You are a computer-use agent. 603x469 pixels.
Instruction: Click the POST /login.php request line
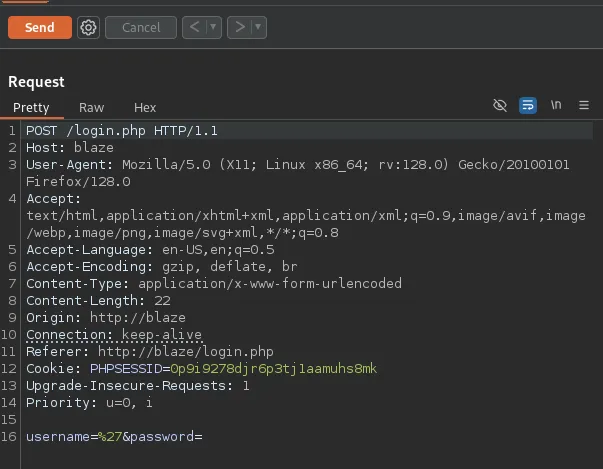click(122, 131)
